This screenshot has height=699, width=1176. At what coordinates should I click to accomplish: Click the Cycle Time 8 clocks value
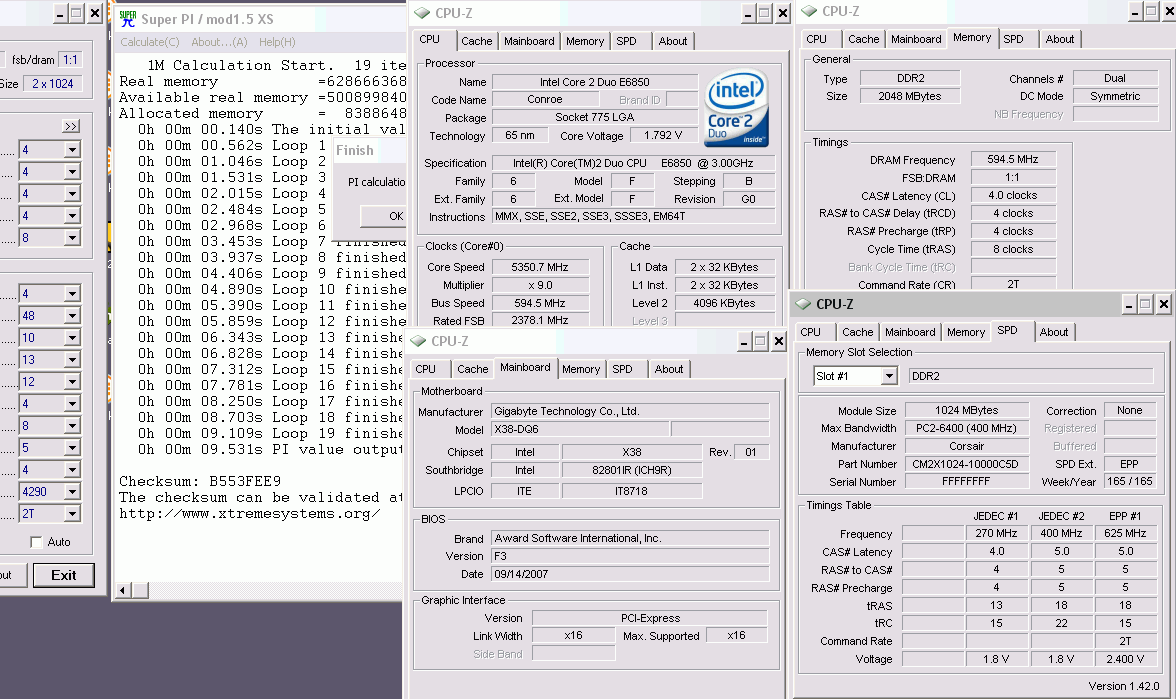(1012, 249)
